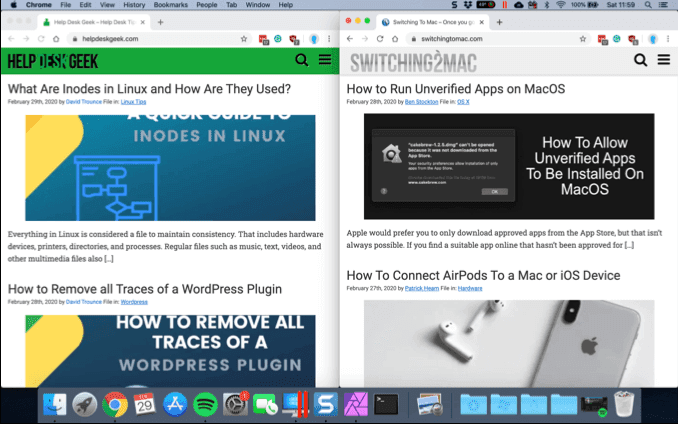Expand the Switching2Mac hamburger menu
Screen dimensions: 678x424
[664, 59]
